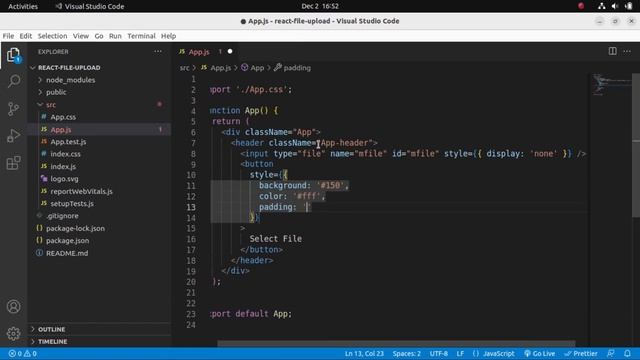Click the volume icon in system tray
Viewport: 640px width, 360px height.
tap(615, 6)
